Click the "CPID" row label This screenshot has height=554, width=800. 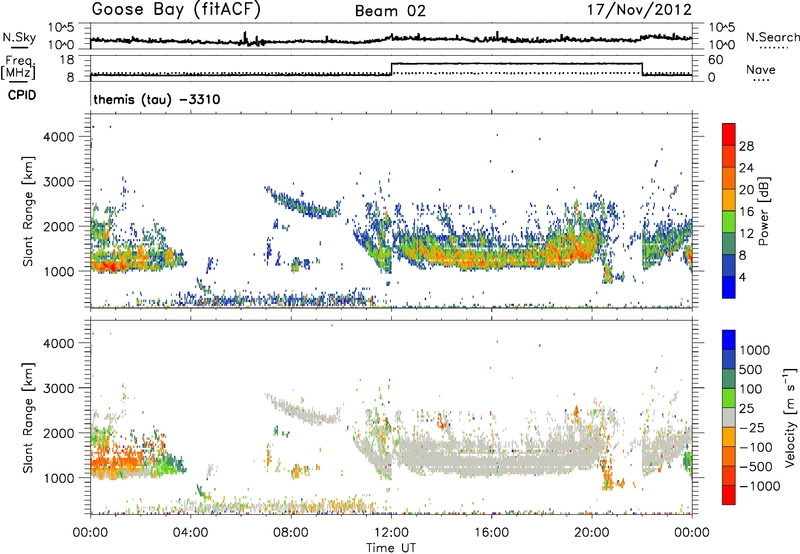pyautogui.click(x=22, y=95)
